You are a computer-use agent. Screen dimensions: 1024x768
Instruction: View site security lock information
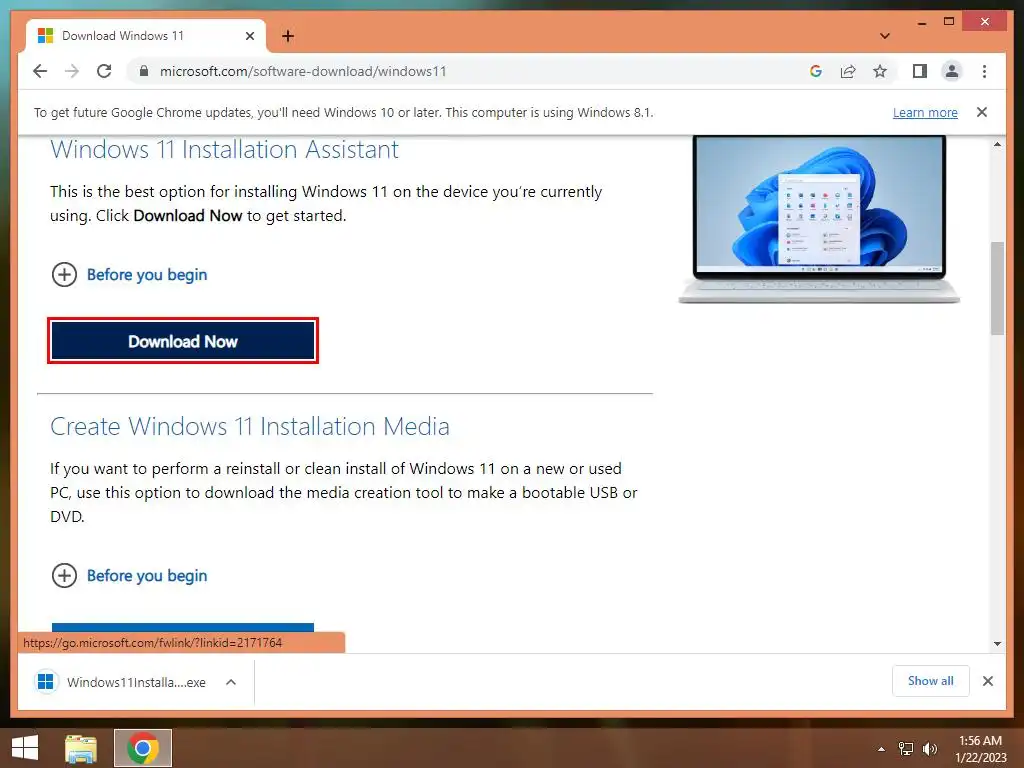pyautogui.click(x=144, y=71)
